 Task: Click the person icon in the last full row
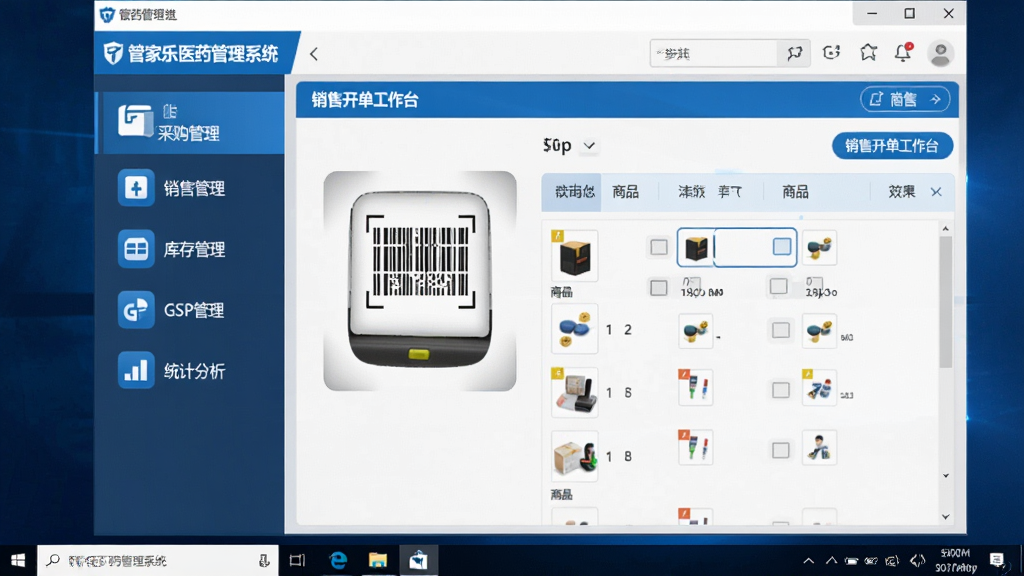[819, 448]
